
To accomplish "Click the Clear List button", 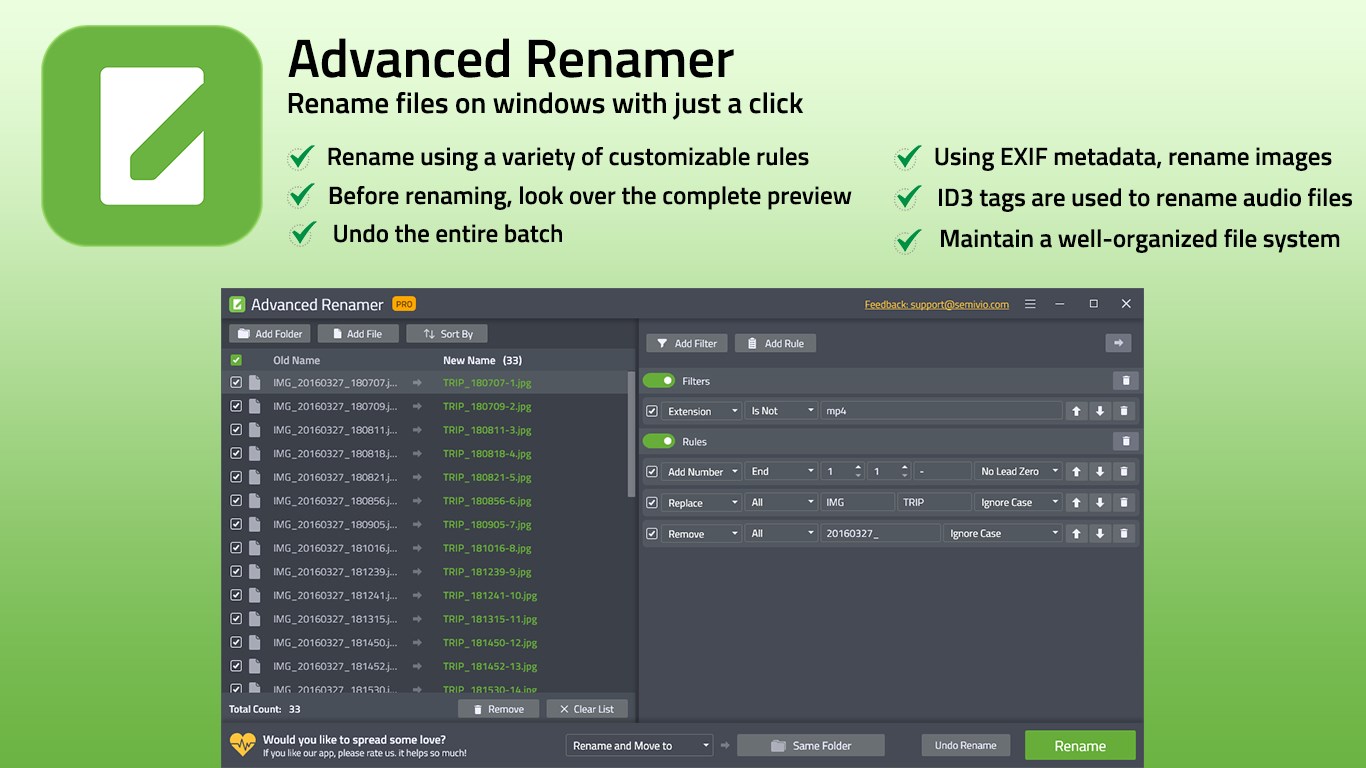I will [587, 709].
